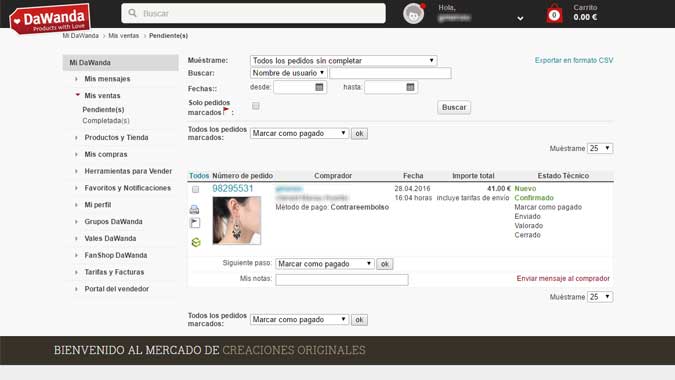675x380 pixels.
Task: Open 'Siguiente paso' dropdown
Action: click(325, 264)
